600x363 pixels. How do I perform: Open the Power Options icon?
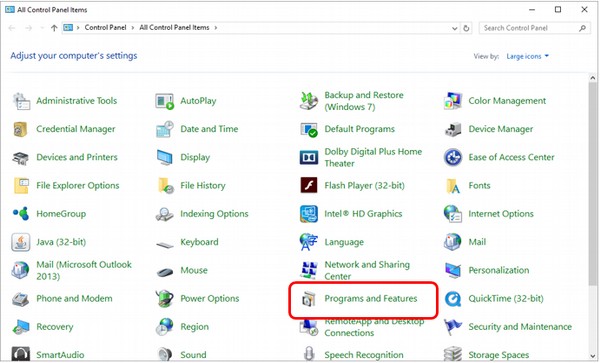point(165,299)
